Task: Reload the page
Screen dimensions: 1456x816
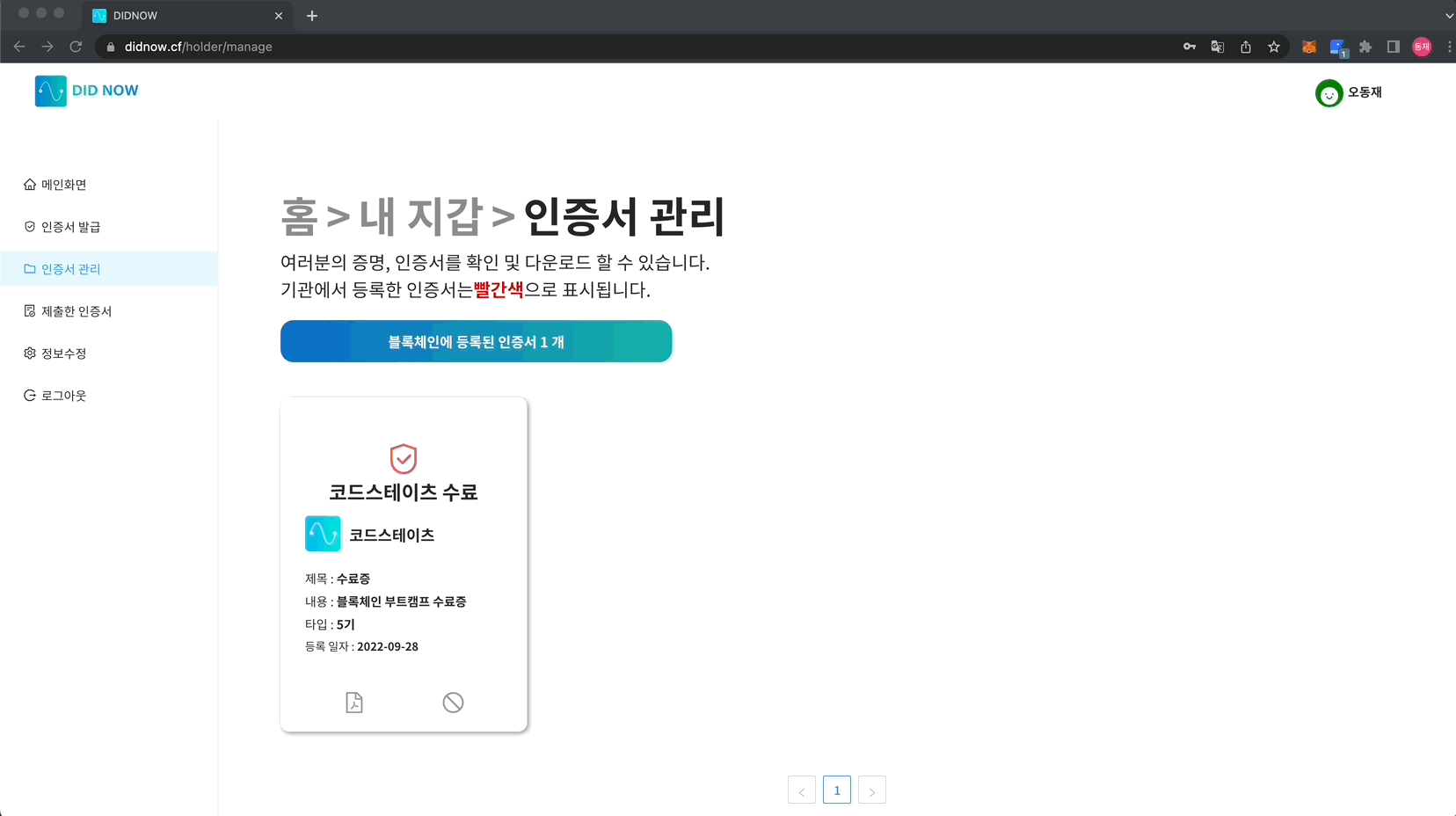Action: [76, 47]
